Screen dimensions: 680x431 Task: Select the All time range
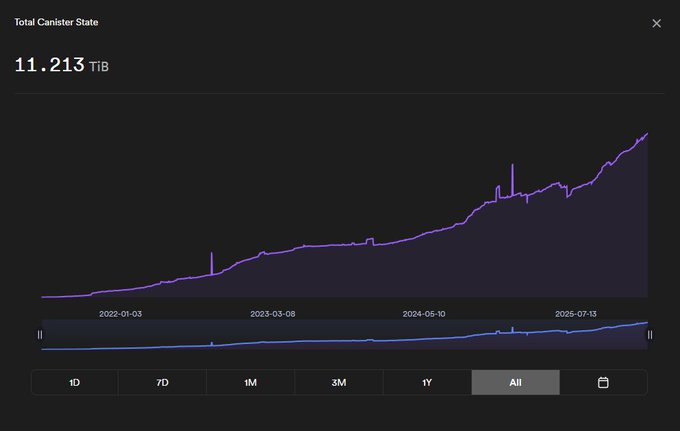(515, 382)
